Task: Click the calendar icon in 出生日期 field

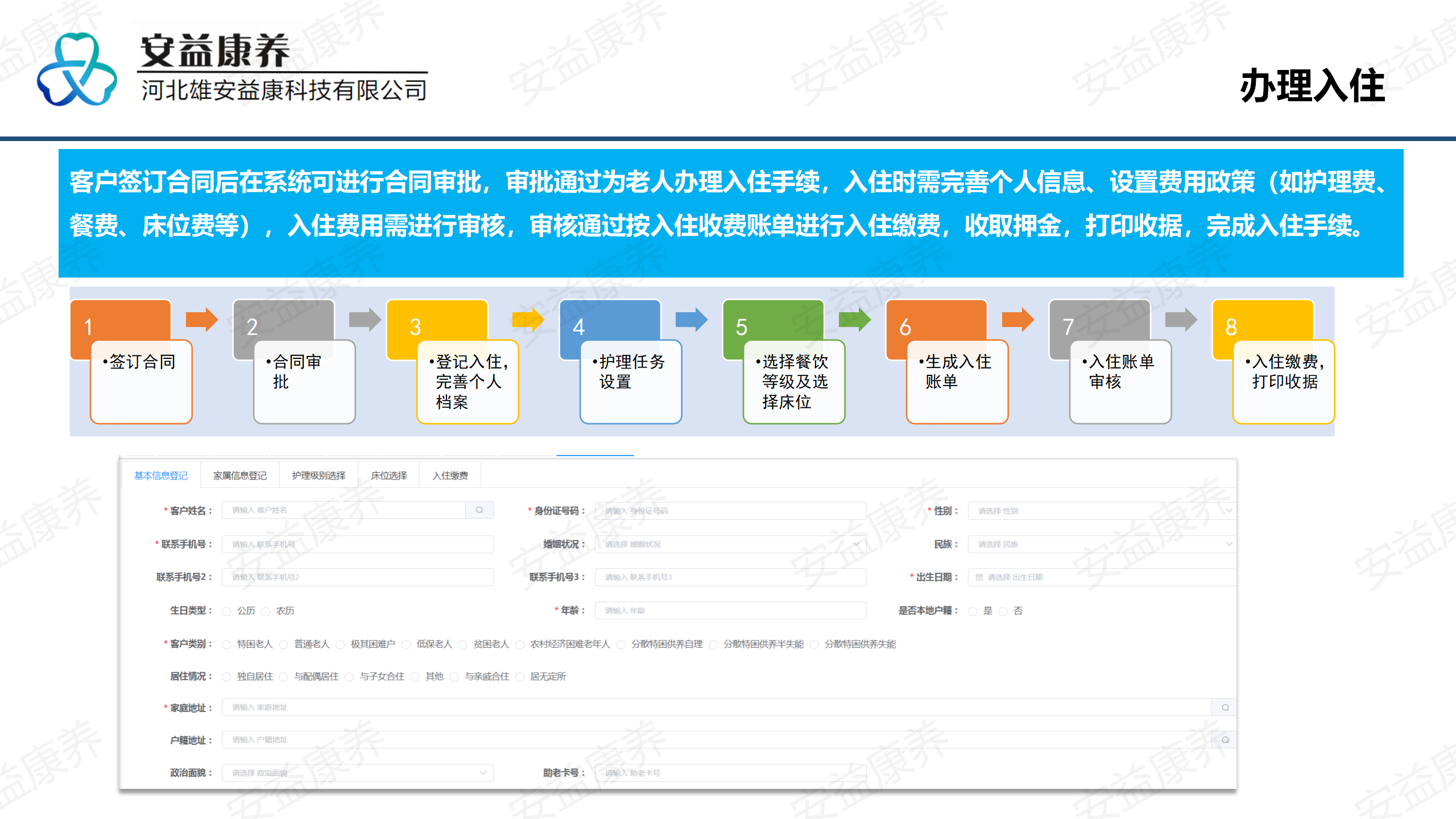Action: (x=979, y=577)
